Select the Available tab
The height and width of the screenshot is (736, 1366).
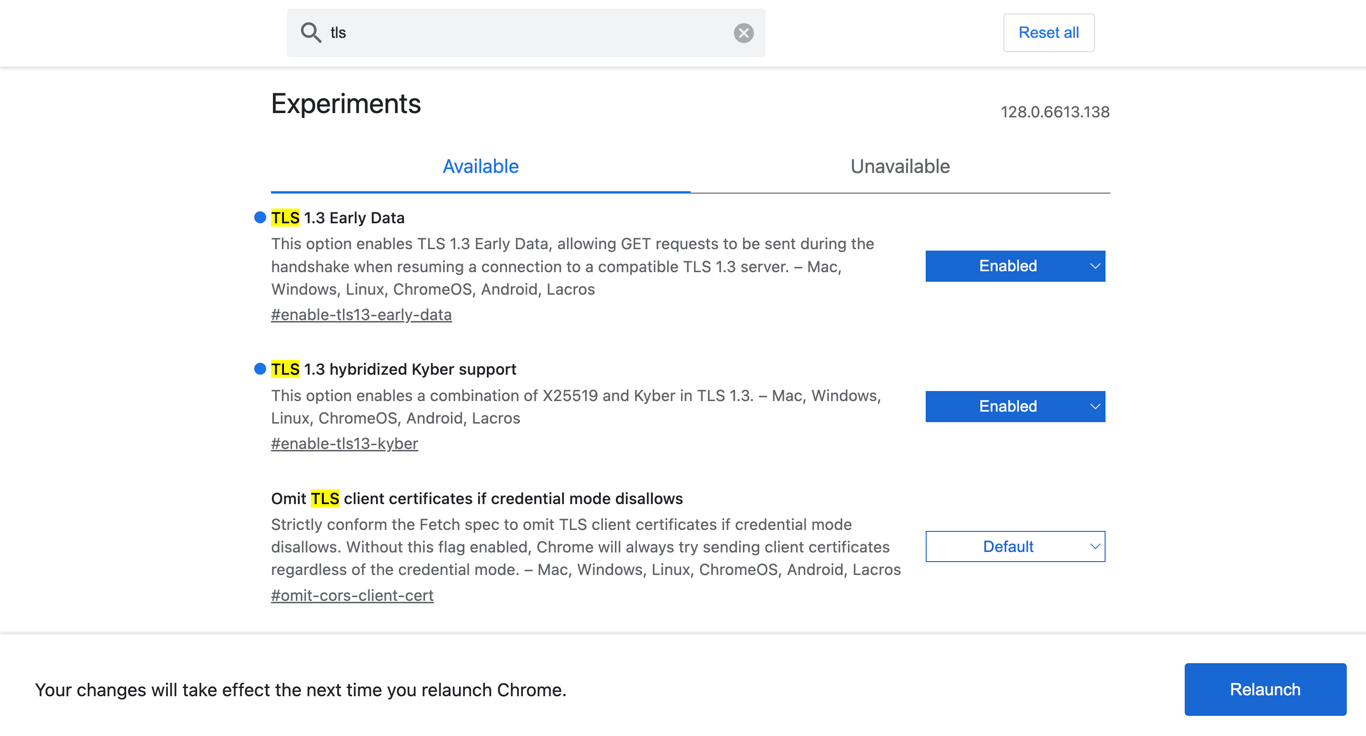pos(481,166)
